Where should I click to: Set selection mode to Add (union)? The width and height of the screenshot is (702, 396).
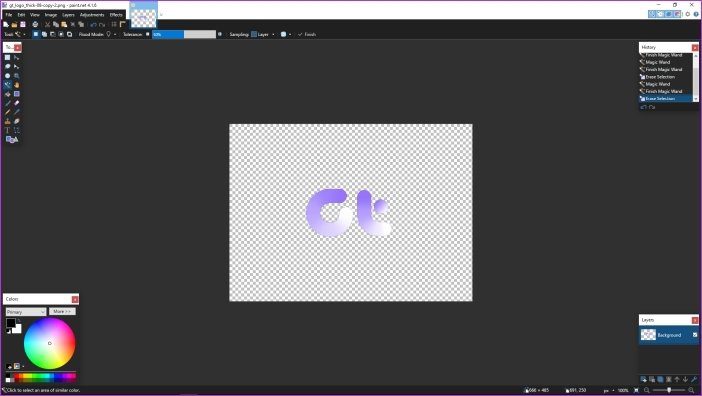click(x=44, y=34)
